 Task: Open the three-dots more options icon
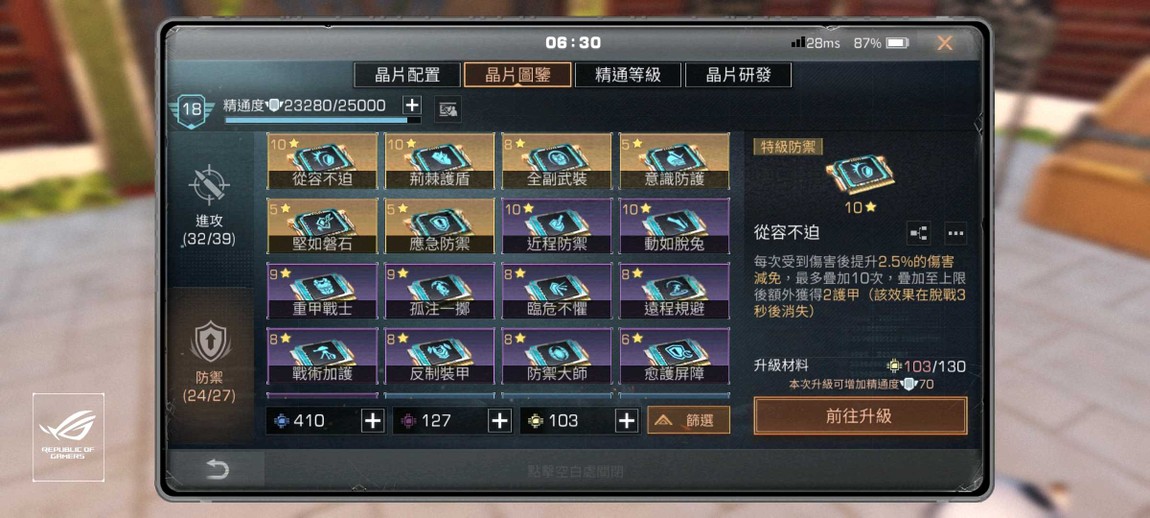[x=955, y=233]
